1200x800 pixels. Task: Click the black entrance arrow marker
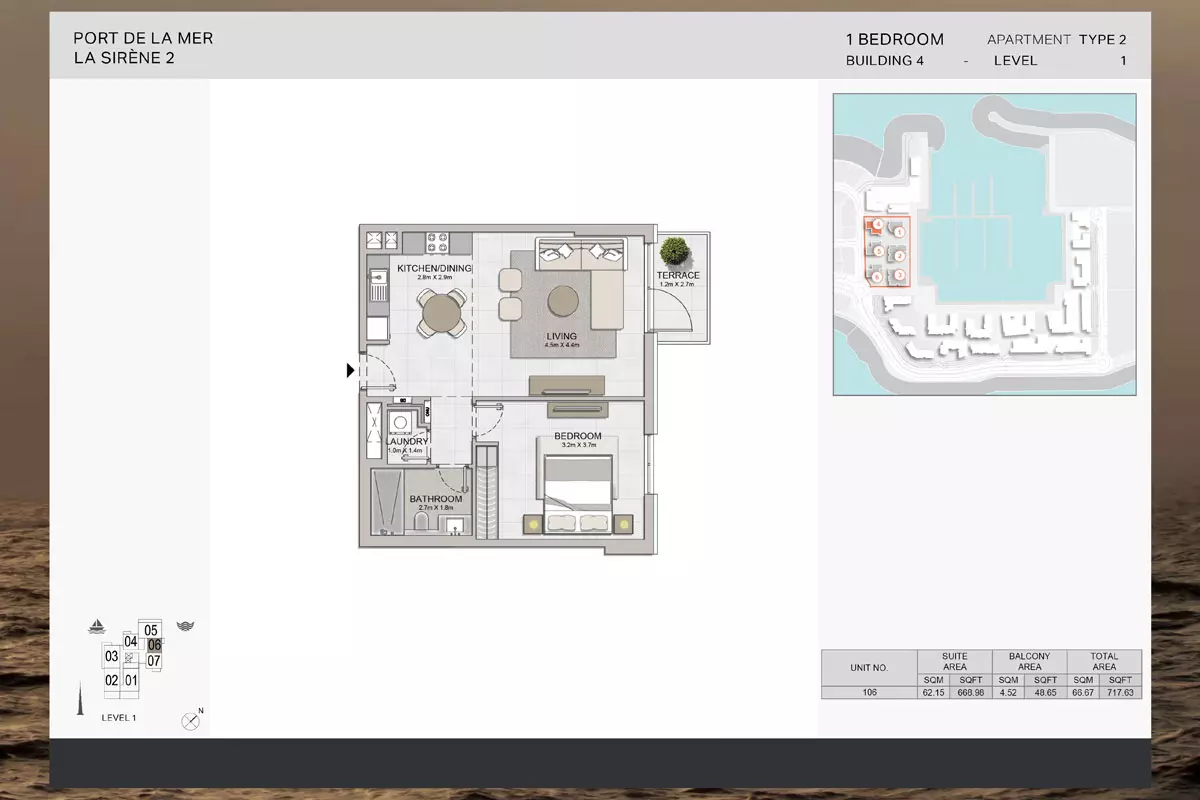coord(350,371)
